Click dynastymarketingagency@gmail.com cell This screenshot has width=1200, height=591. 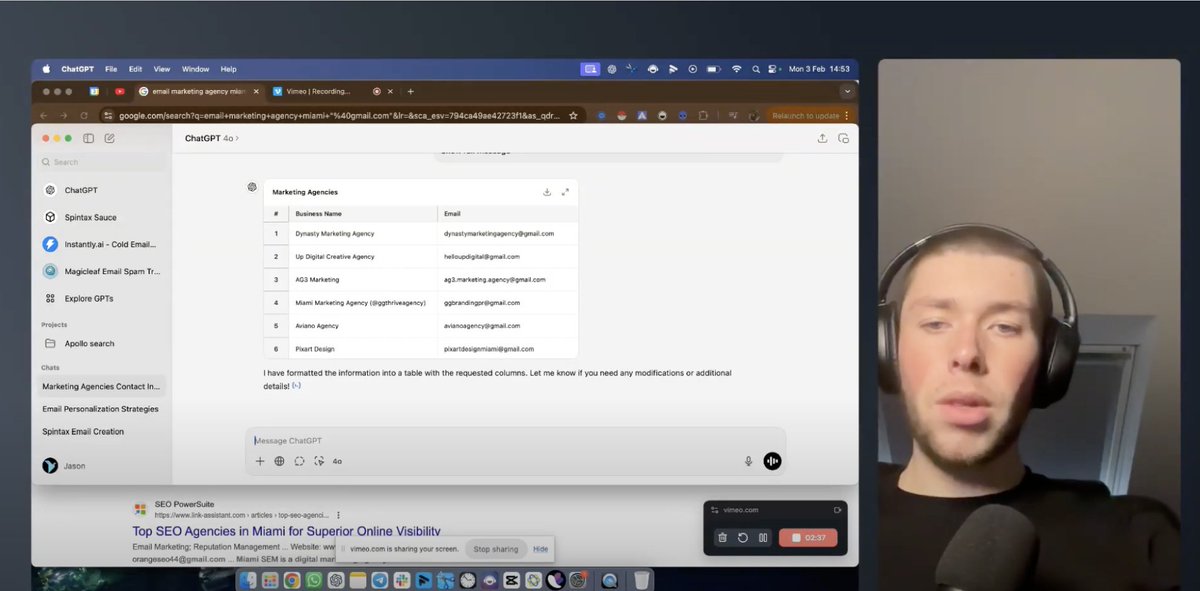tap(499, 233)
